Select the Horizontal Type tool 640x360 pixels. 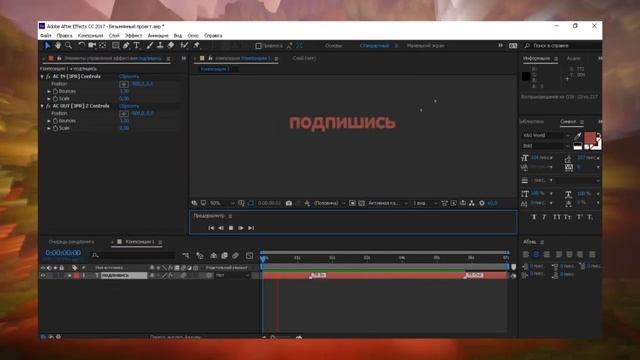click(137, 45)
